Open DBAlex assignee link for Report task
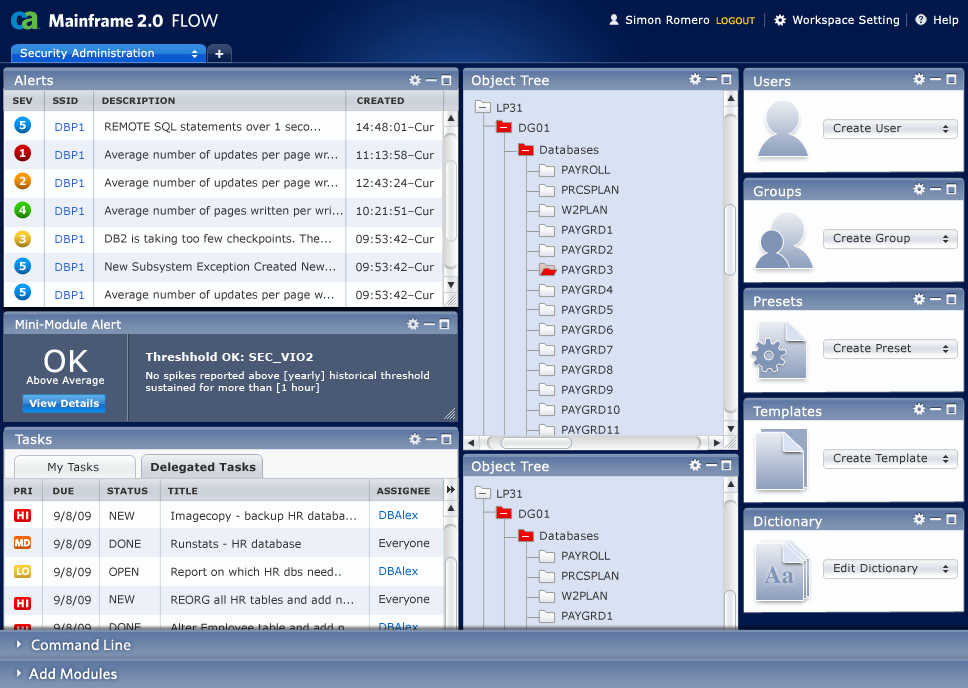Screen dimensions: 968x688 [x=398, y=571]
